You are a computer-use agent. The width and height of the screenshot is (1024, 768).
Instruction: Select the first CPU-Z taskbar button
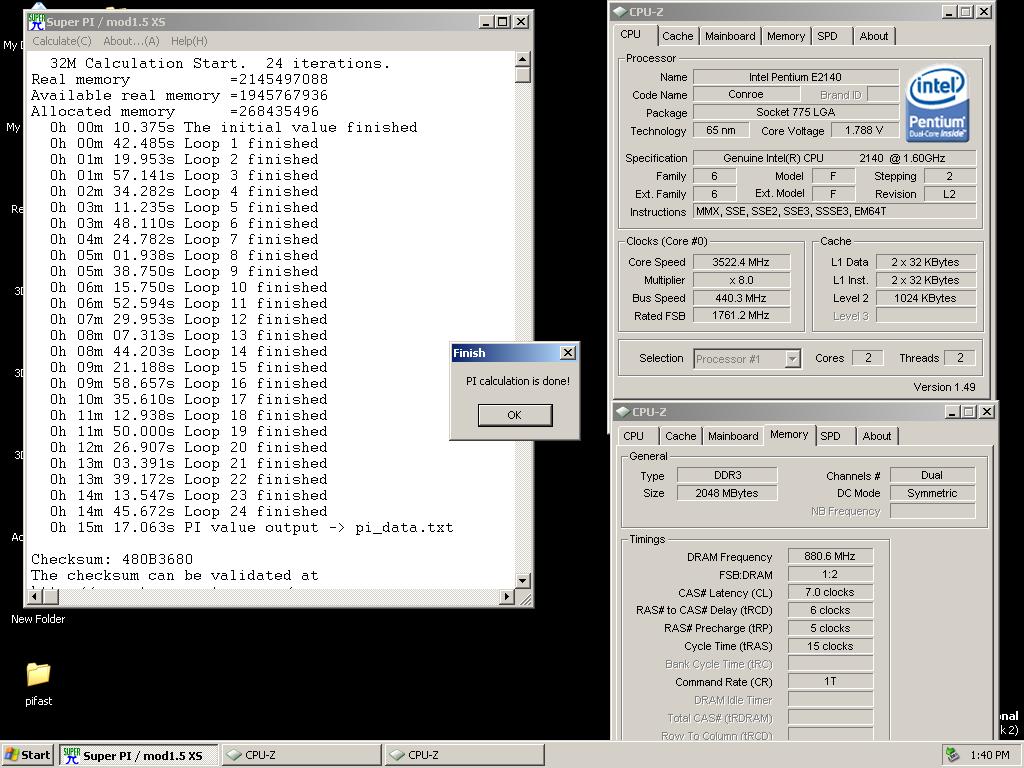click(301, 755)
